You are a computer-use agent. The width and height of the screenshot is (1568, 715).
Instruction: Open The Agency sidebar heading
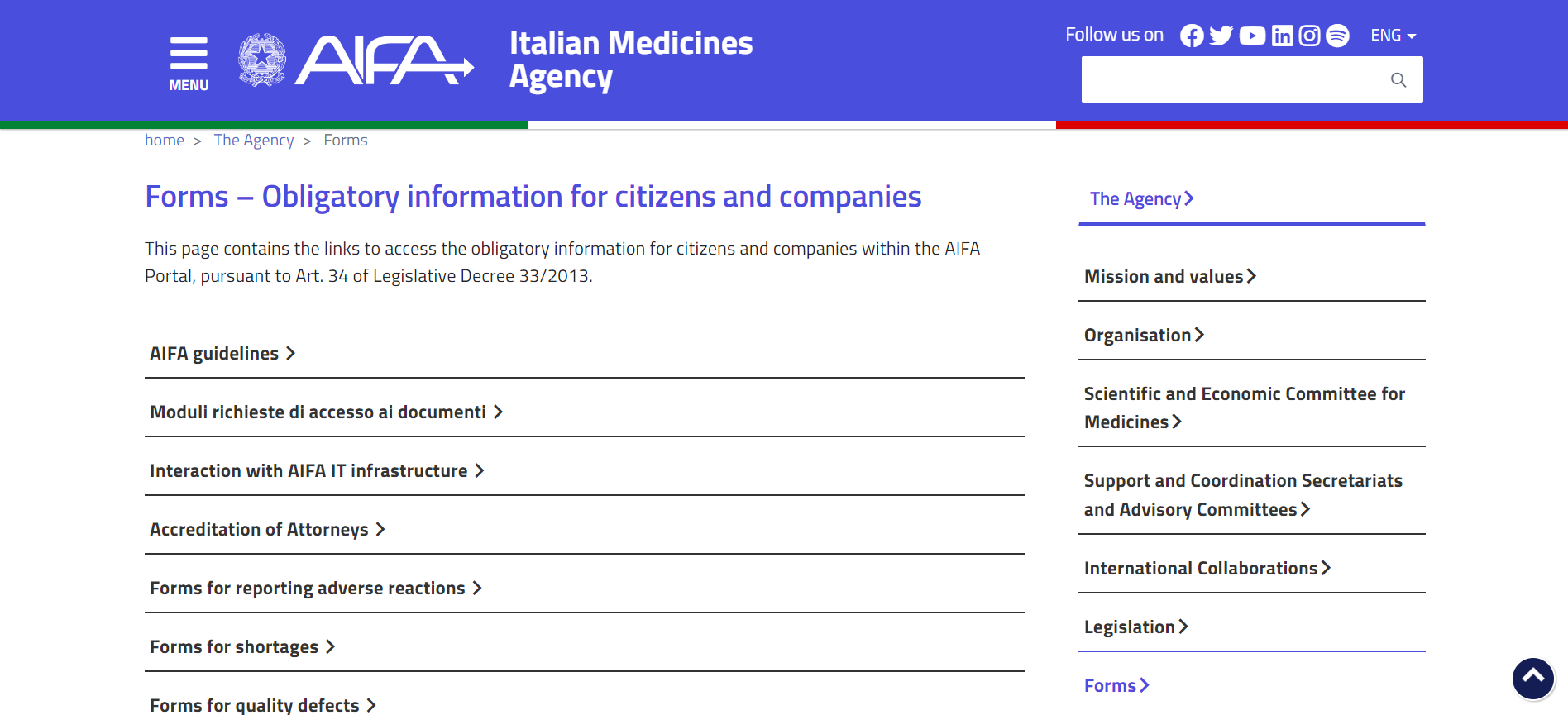[1142, 199]
